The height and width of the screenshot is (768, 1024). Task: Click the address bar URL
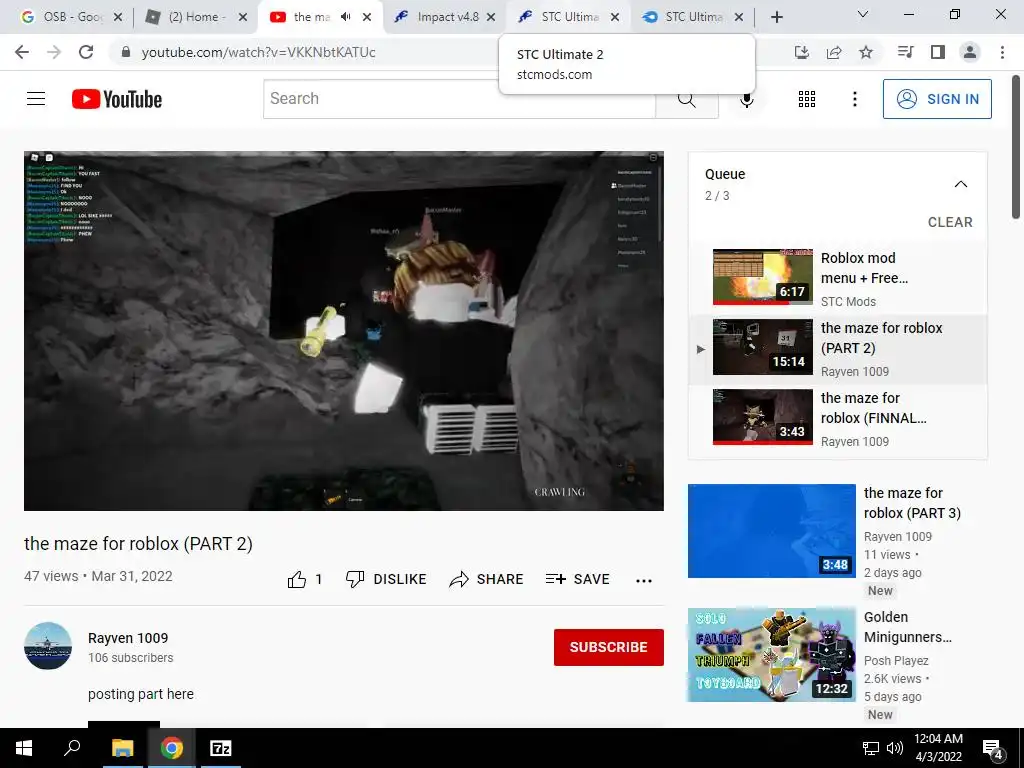pos(259,52)
